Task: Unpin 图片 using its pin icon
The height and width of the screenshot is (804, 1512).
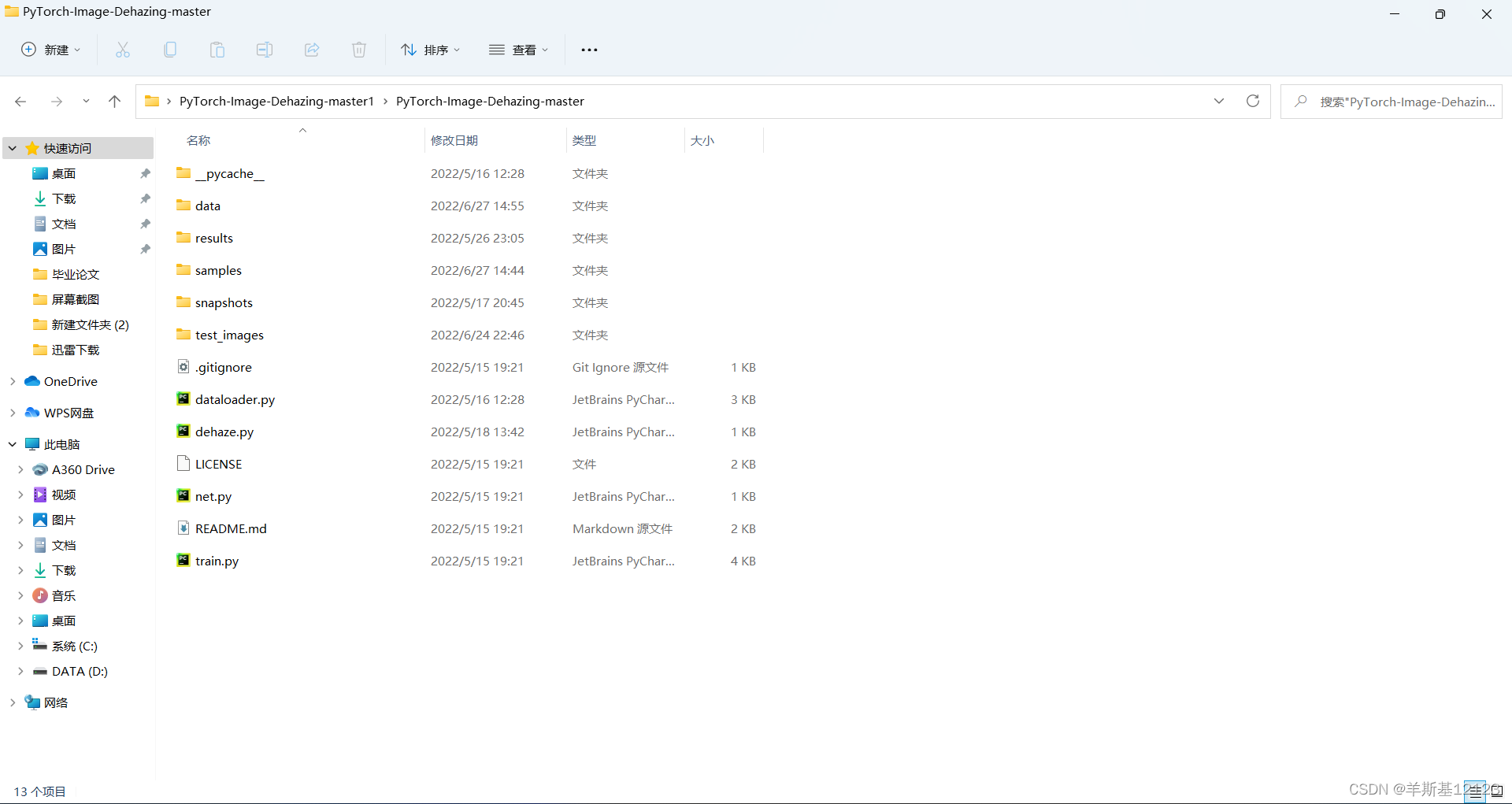Action: point(145,249)
